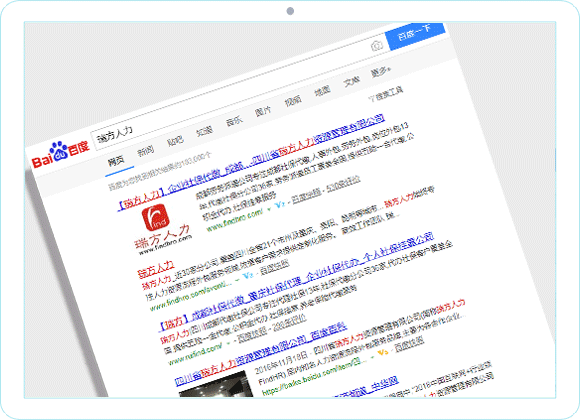Click the Baidu paw logo
The image size is (580, 420).
[61, 154]
